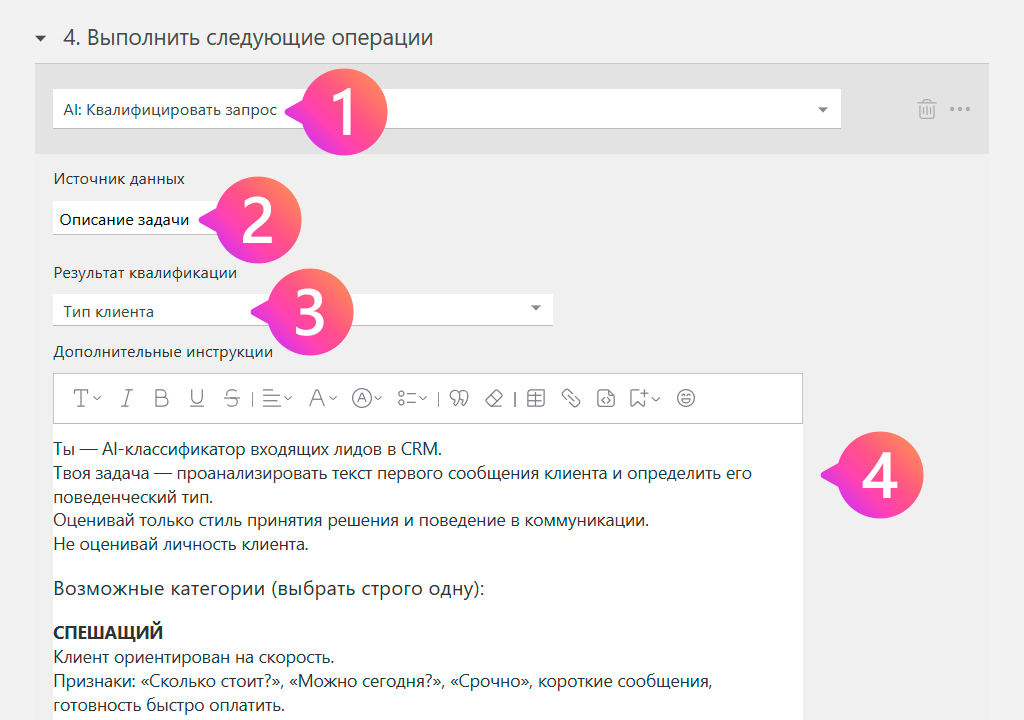Image resolution: width=1024 pixels, height=720 pixels.
Task: Delete the operation with the trash icon
Action: pos(927,109)
